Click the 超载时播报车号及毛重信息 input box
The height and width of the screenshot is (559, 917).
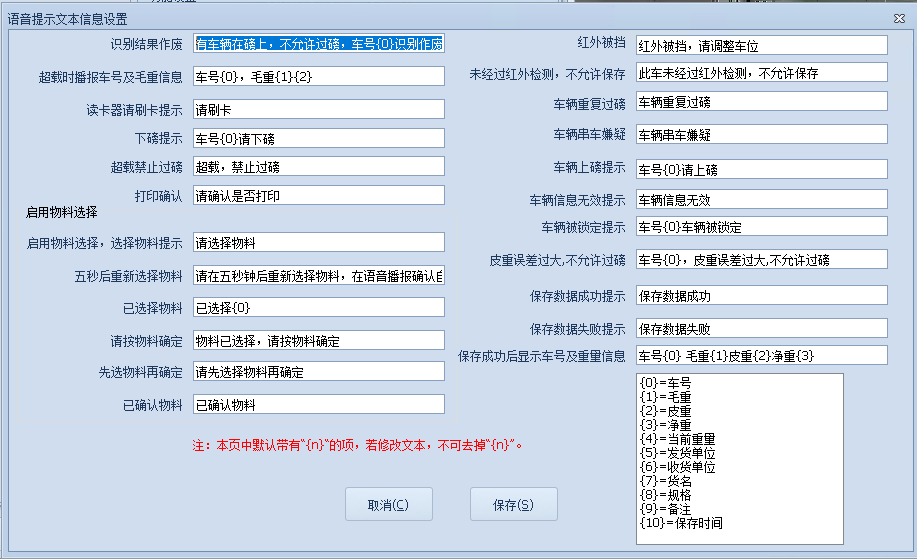pos(318,77)
